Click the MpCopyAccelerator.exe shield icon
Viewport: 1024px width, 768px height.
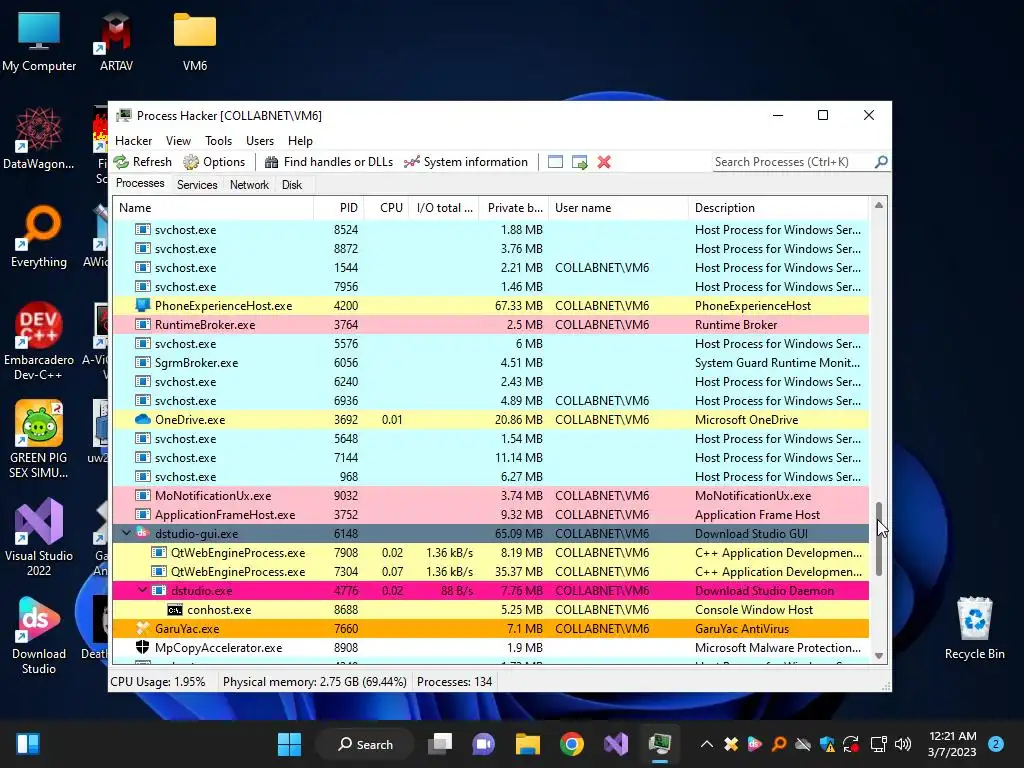(x=142, y=647)
